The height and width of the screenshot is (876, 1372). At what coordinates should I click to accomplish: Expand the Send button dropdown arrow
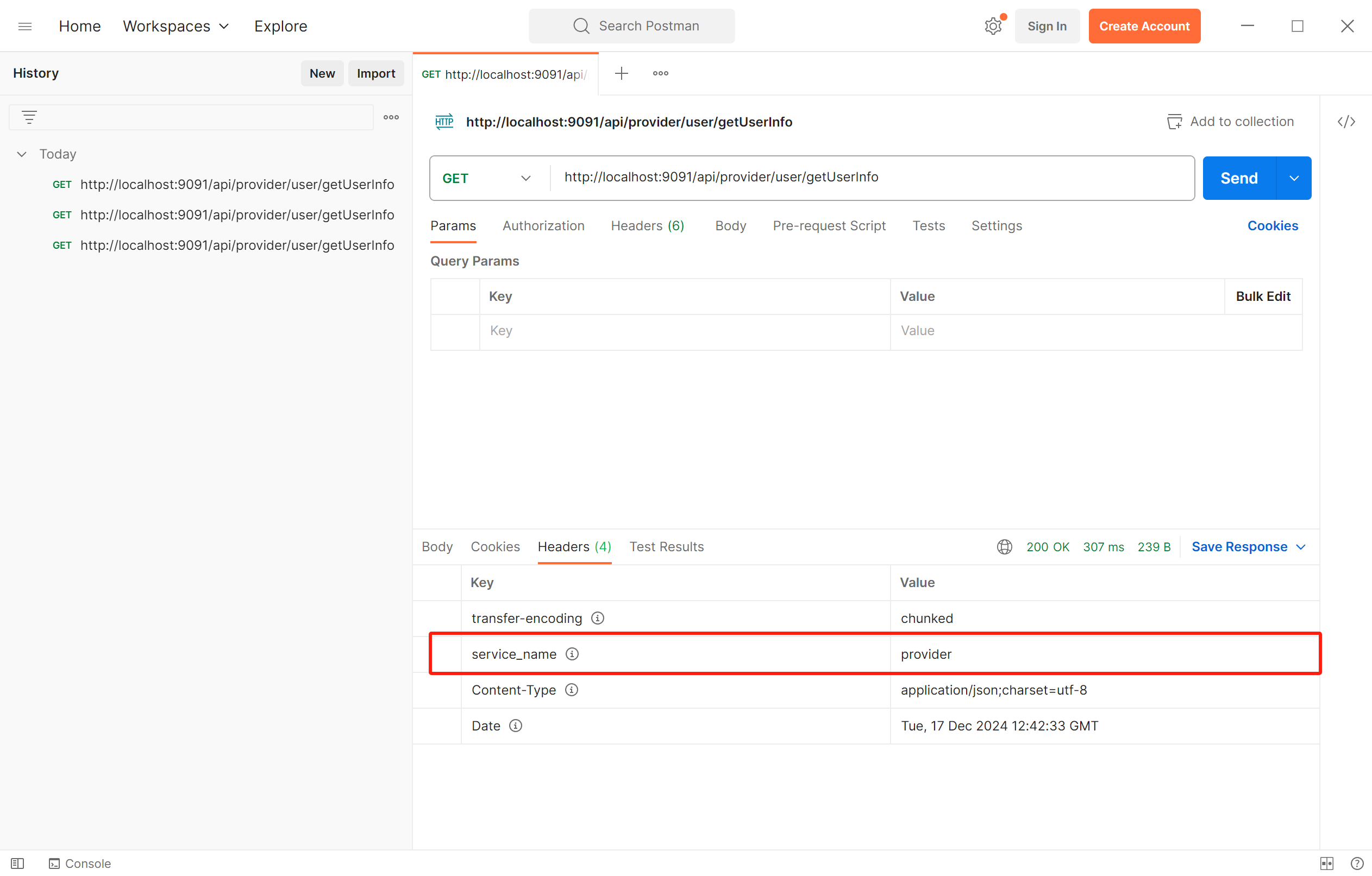(x=1294, y=178)
